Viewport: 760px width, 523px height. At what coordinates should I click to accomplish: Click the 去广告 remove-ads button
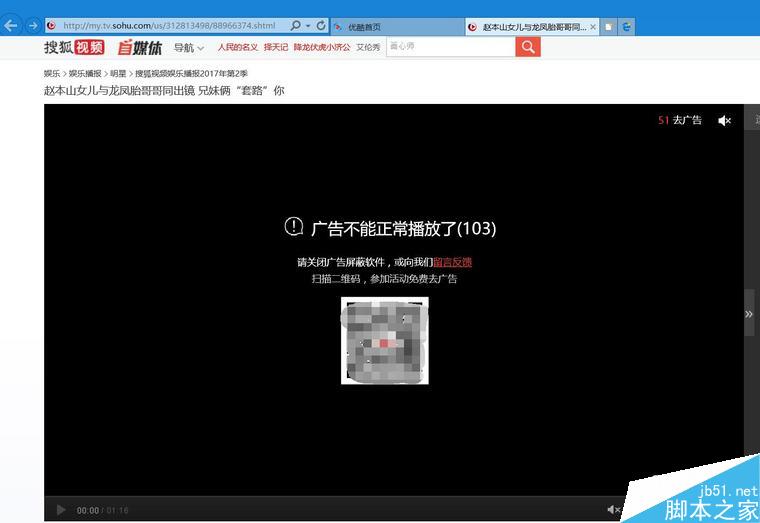[687, 120]
